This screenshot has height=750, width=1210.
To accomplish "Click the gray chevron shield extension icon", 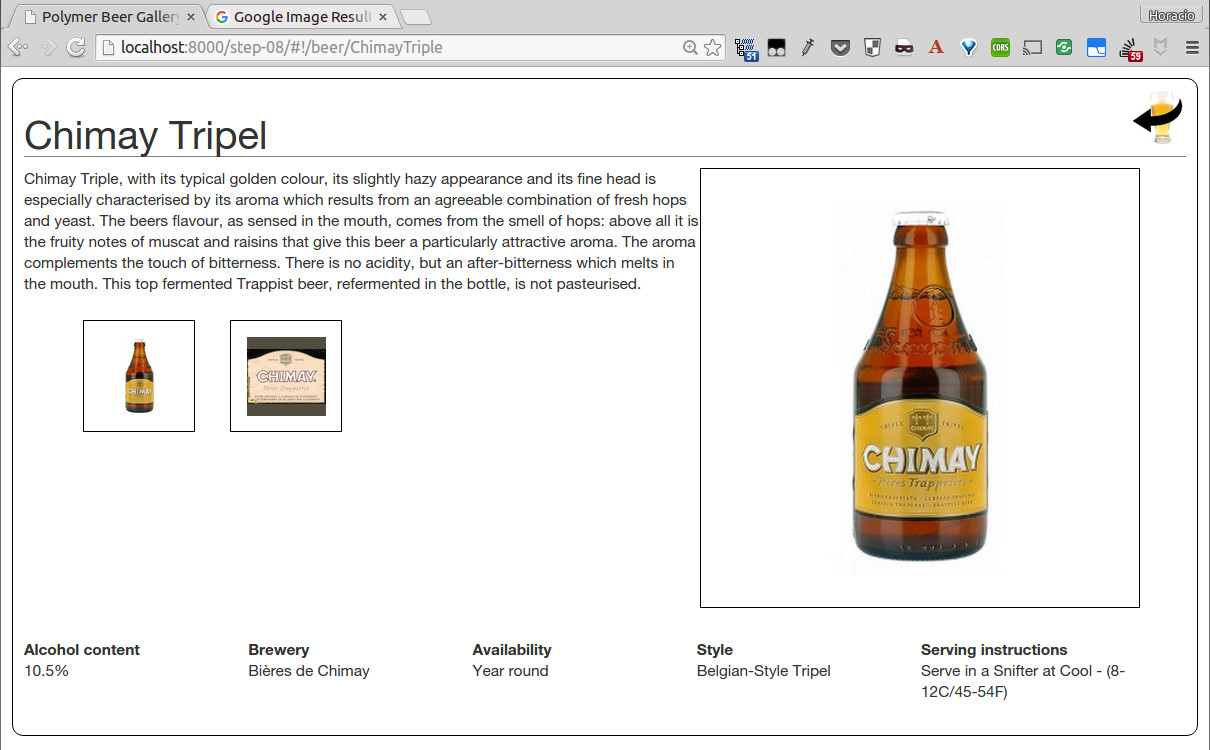I will [x=1161, y=47].
